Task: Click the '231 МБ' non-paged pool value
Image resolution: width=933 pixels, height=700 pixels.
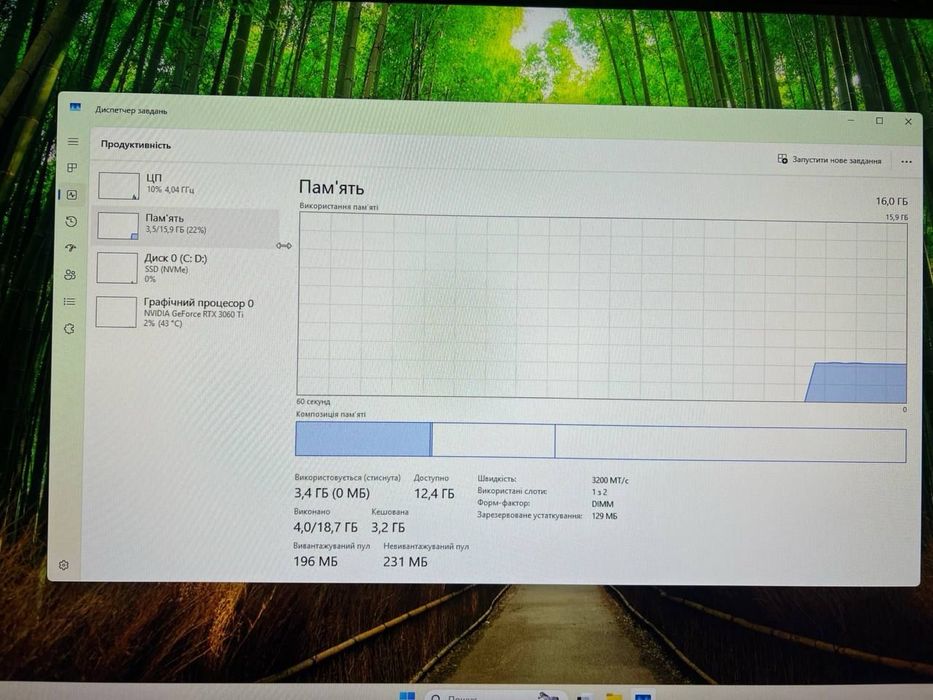Action: click(x=405, y=561)
